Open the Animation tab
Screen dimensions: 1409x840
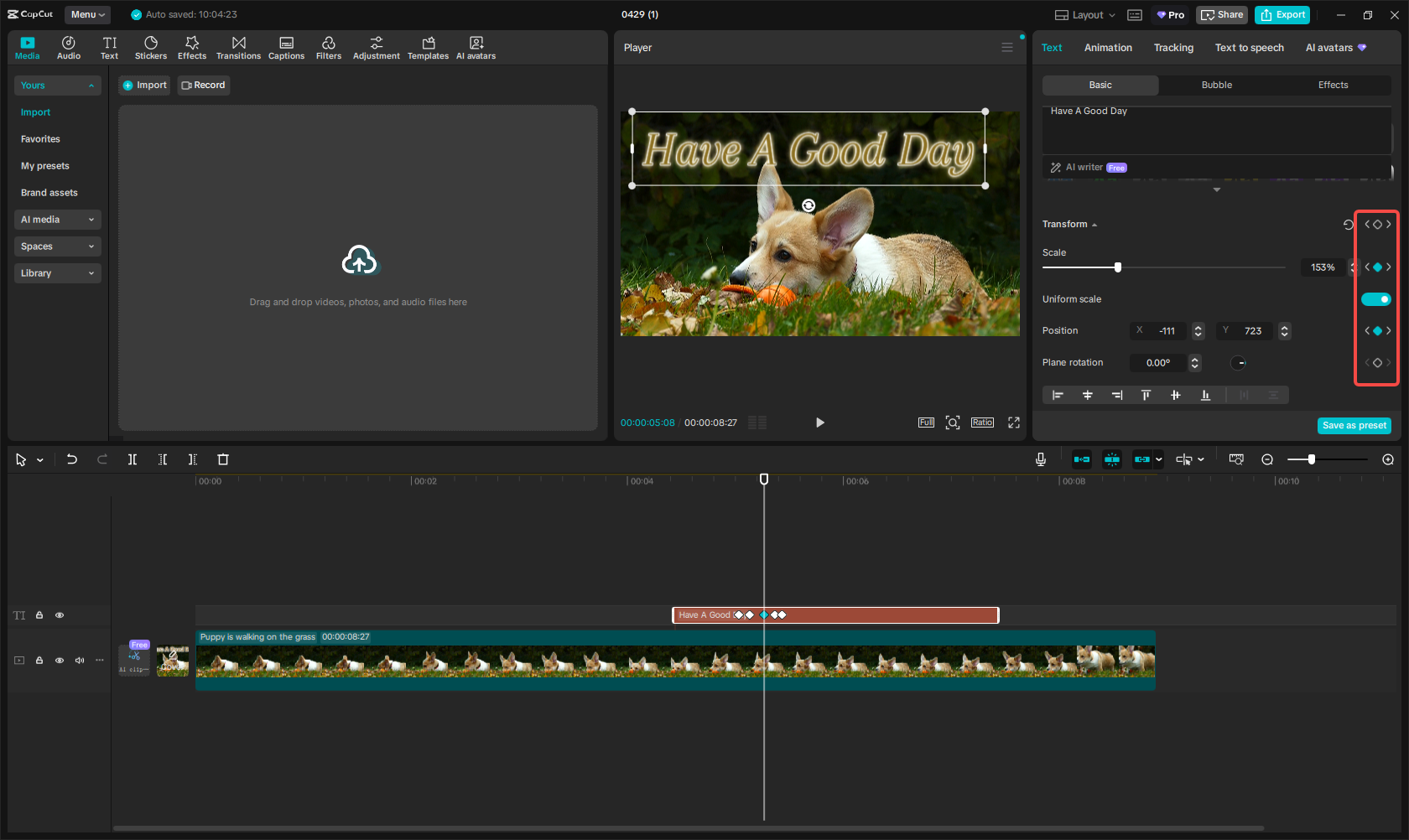point(1108,48)
